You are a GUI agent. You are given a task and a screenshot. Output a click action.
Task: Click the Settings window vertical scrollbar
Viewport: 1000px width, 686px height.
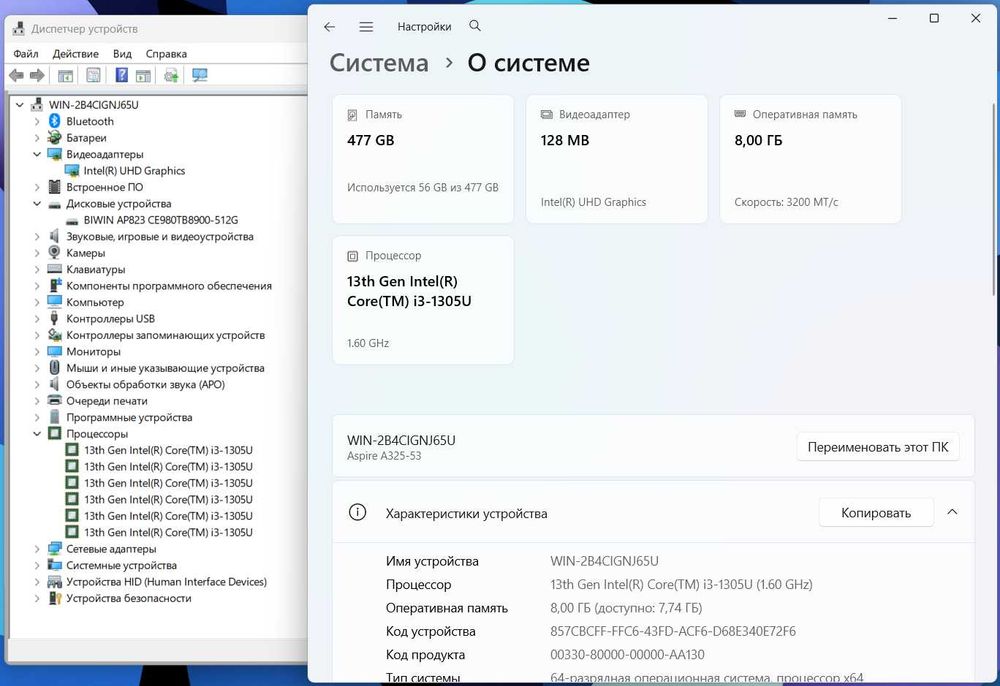click(x=994, y=198)
